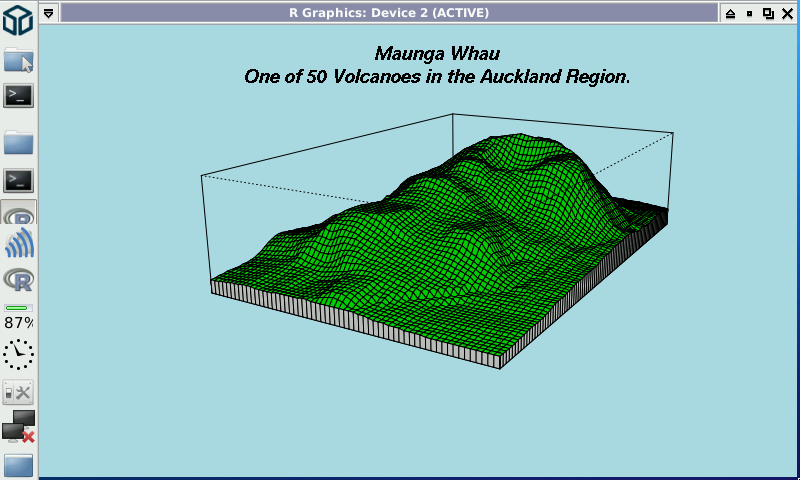Show the desktop via bottom blue icon
The width and height of the screenshot is (800, 480).
[x=19, y=466]
